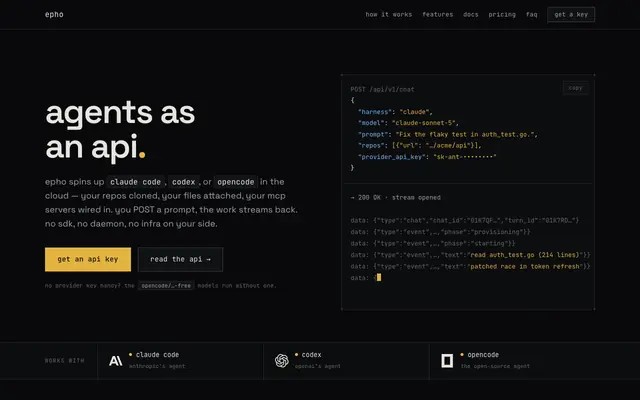Select the opencode card title
The width and height of the screenshot is (640, 400).
point(483,355)
